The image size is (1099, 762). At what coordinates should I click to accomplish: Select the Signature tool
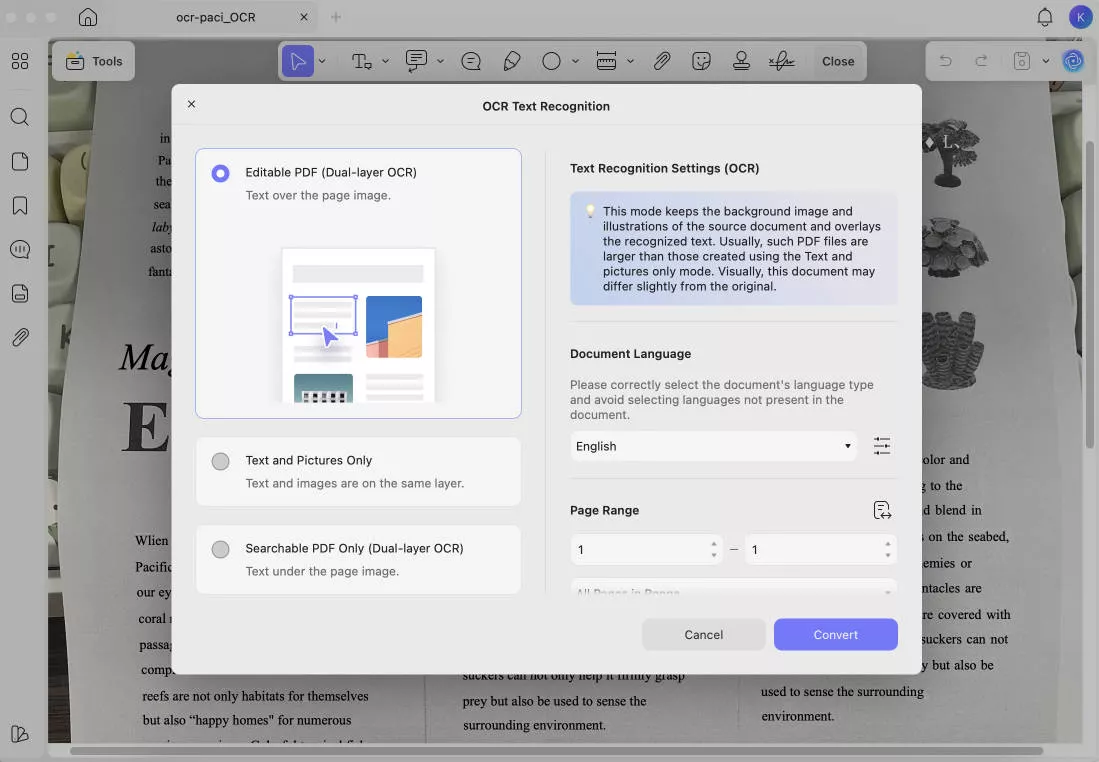click(x=781, y=61)
